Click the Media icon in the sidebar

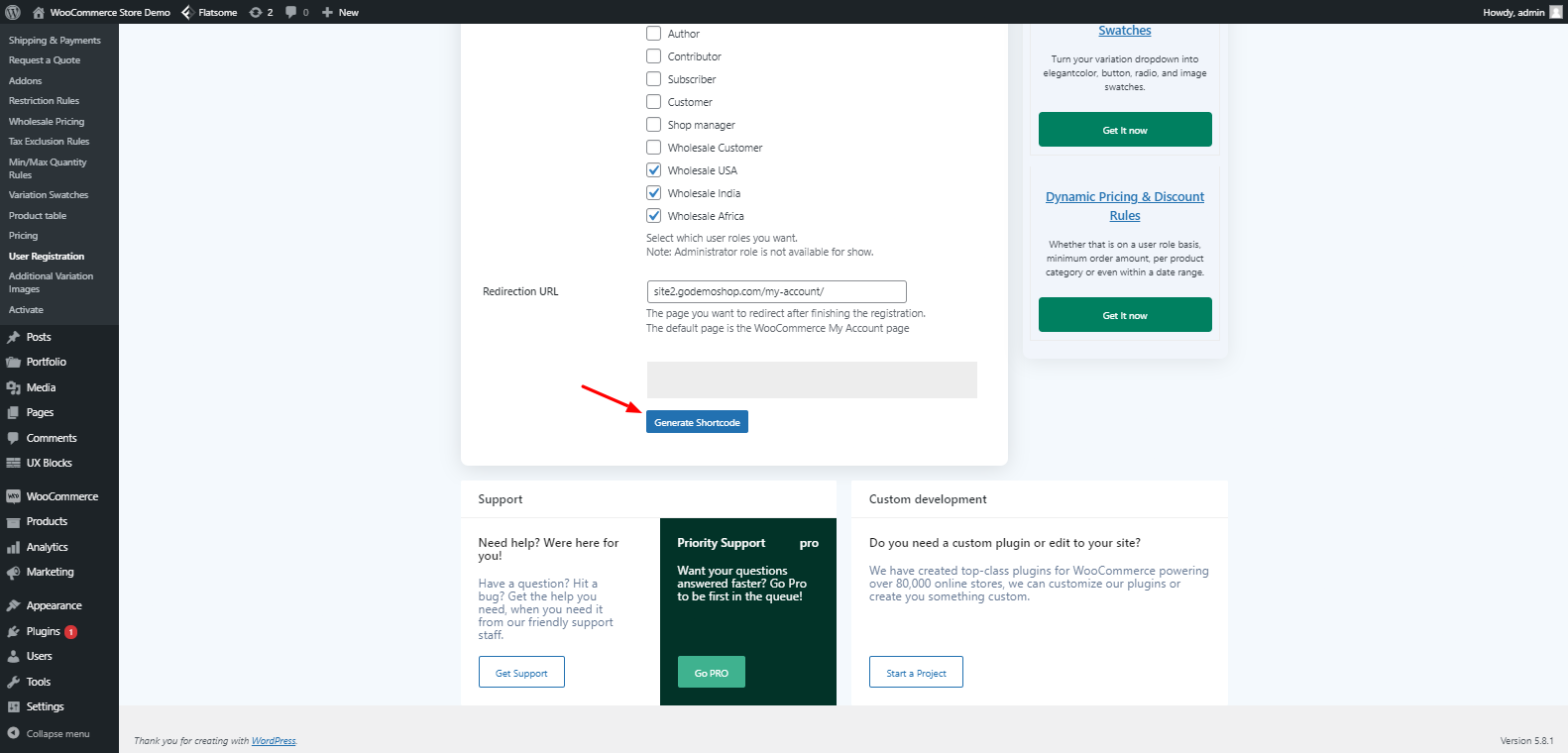(14, 387)
